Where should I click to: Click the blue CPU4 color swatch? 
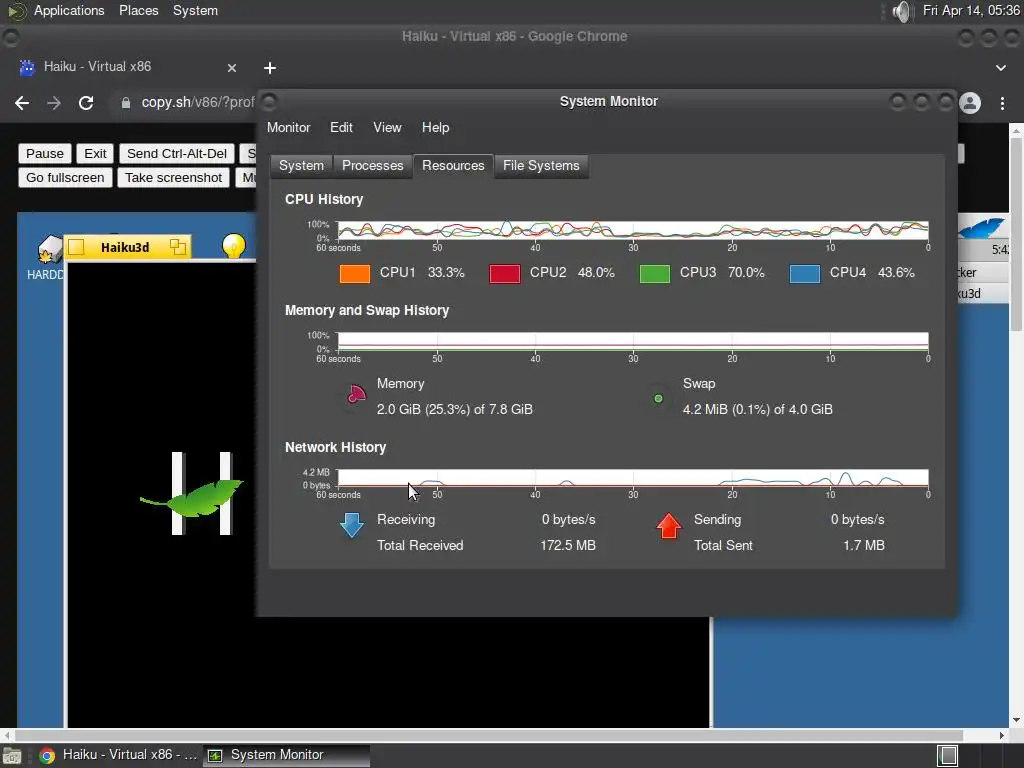click(805, 273)
